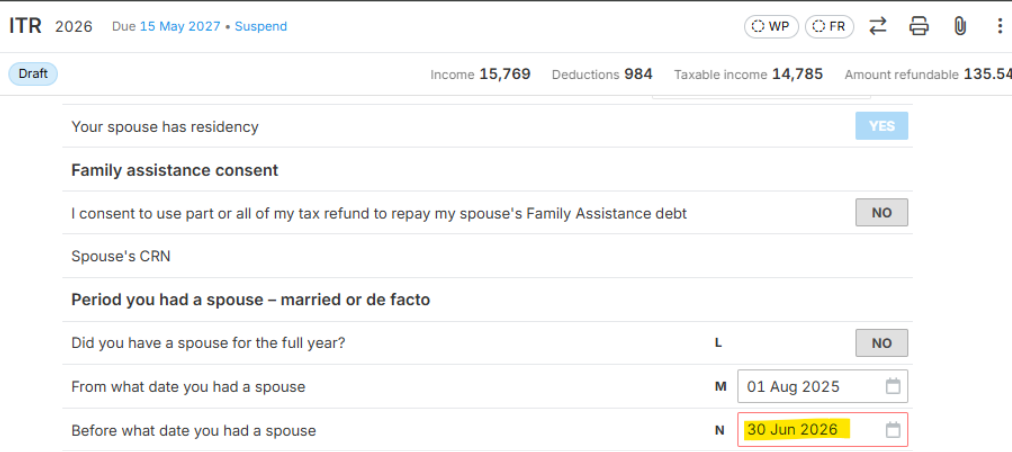Click the WP status pill
Screen dimensions: 1012x452
(x=771, y=26)
